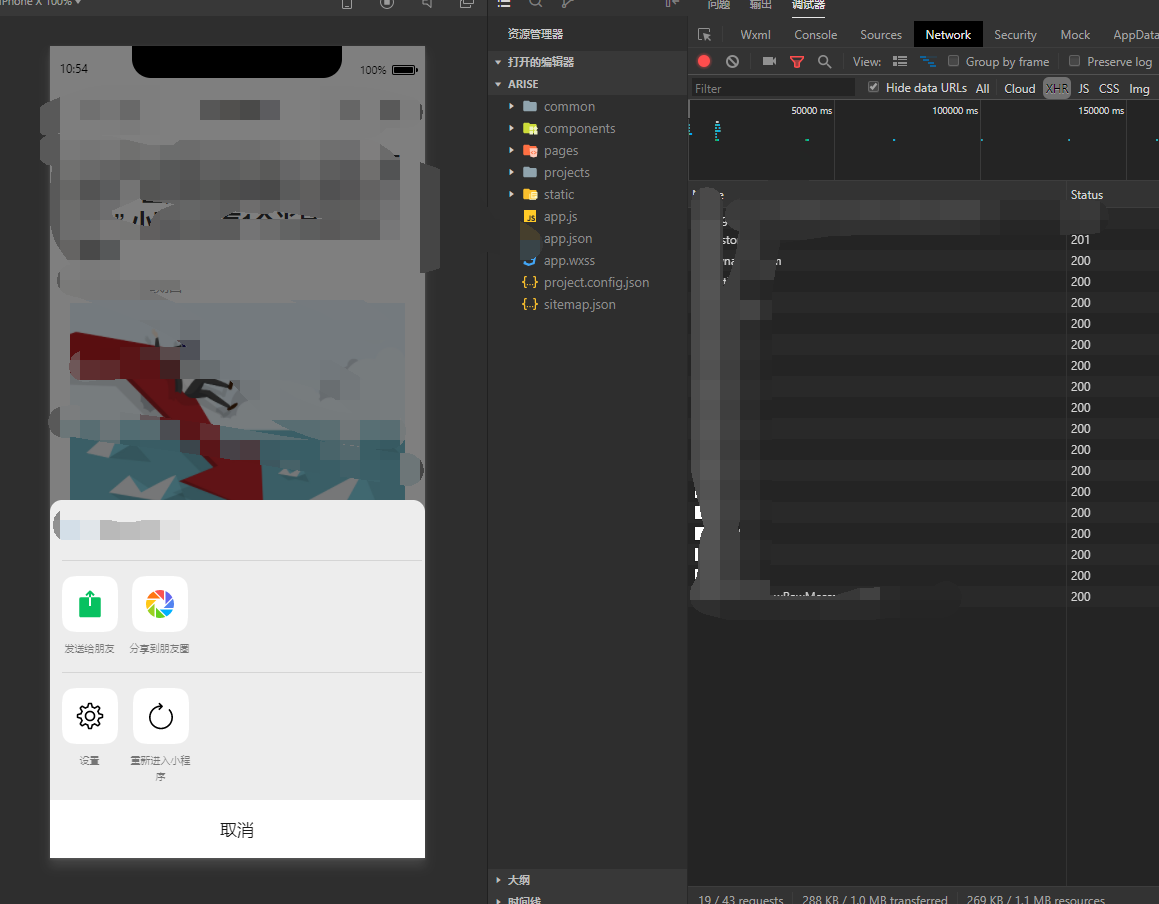Switch to the Mock tab
This screenshot has width=1159, height=904.
click(x=1075, y=35)
